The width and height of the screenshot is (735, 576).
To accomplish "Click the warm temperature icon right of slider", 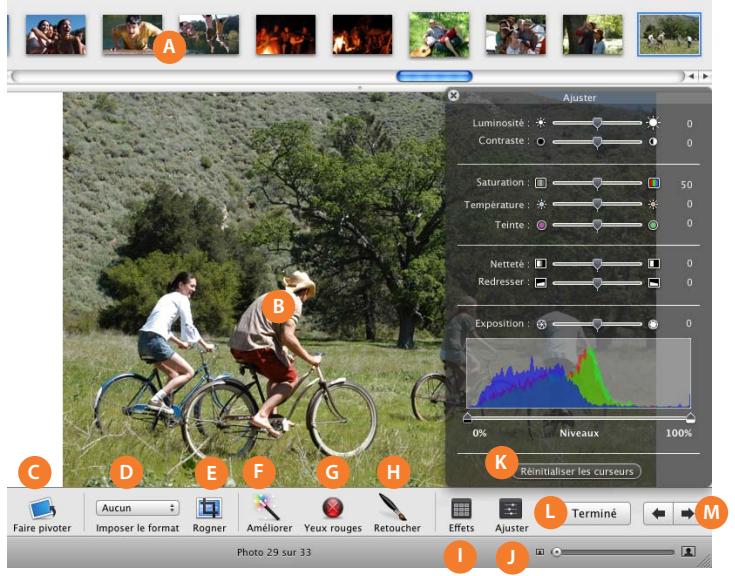I will [x=653, y=204].
